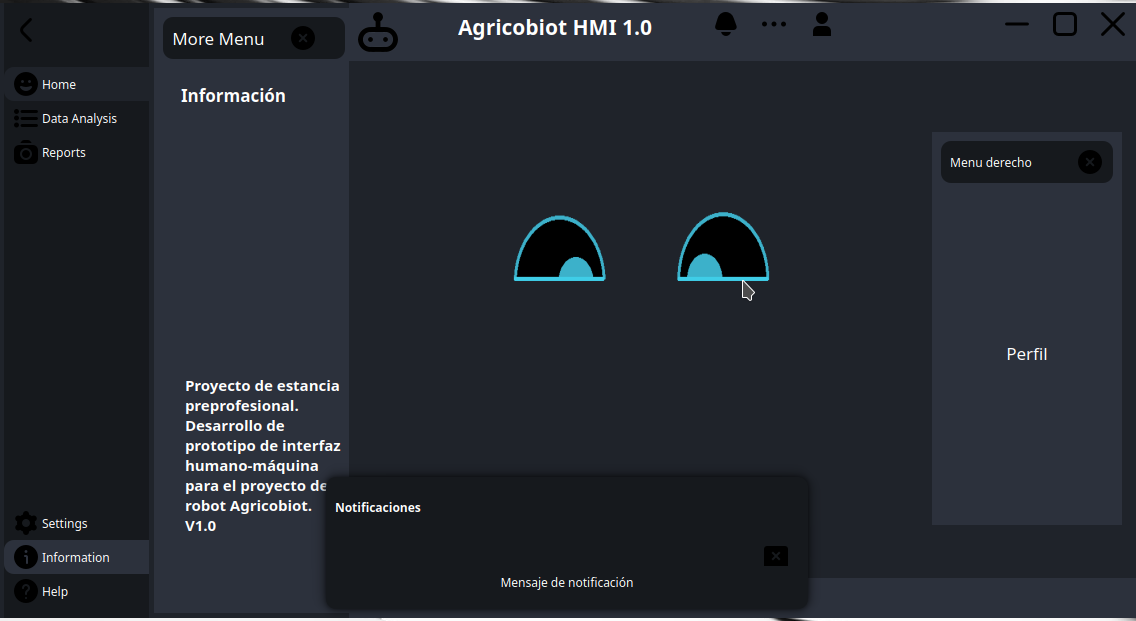
Task: Click the Information info icon
Action: pos(24,557)
